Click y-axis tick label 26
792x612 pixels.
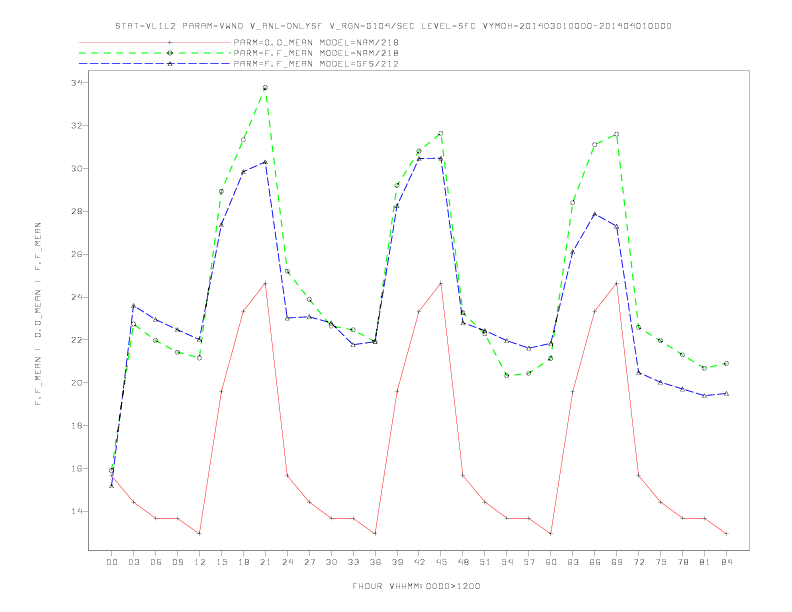pos(76,254)
